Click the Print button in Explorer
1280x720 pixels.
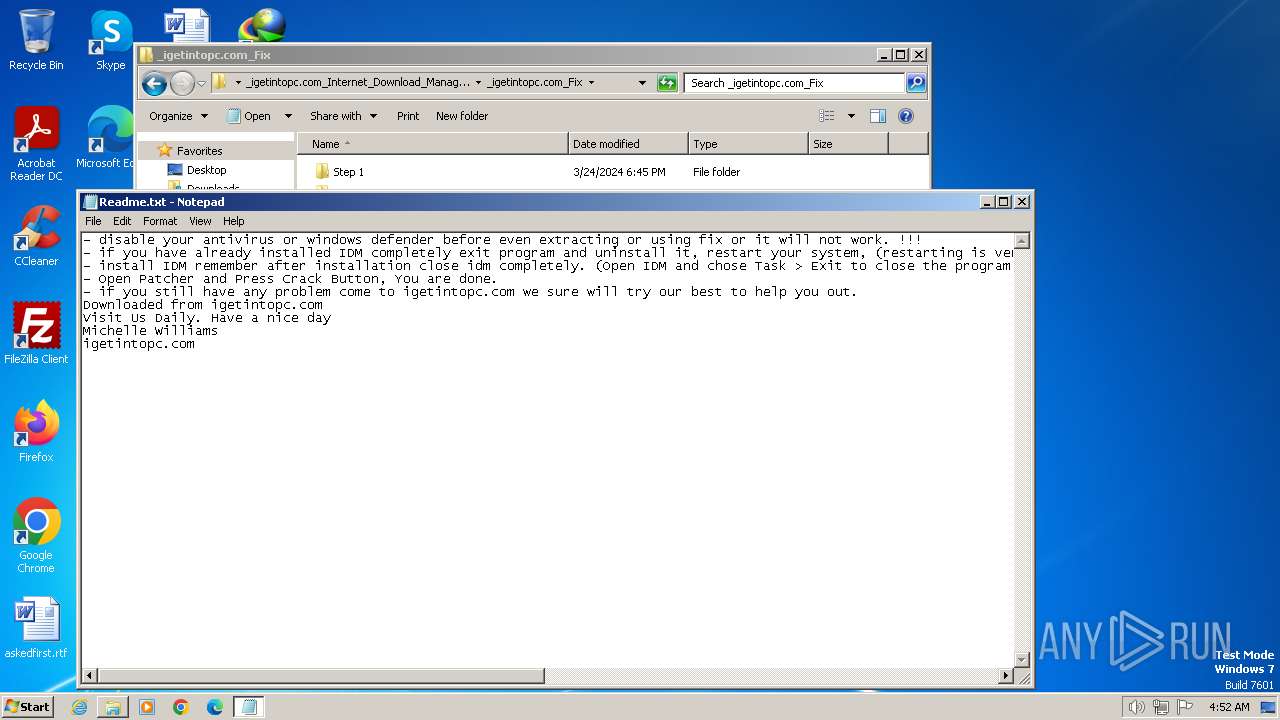point(408,116)
